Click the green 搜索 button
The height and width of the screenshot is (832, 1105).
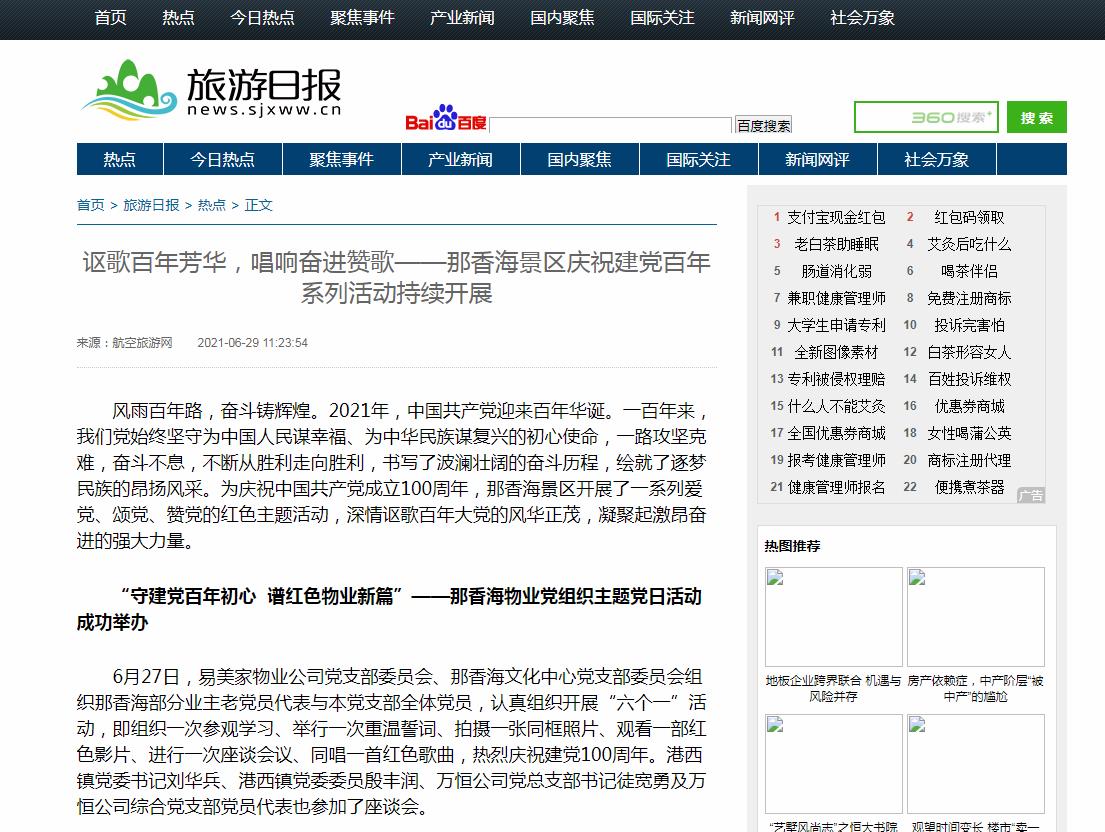1037,117
